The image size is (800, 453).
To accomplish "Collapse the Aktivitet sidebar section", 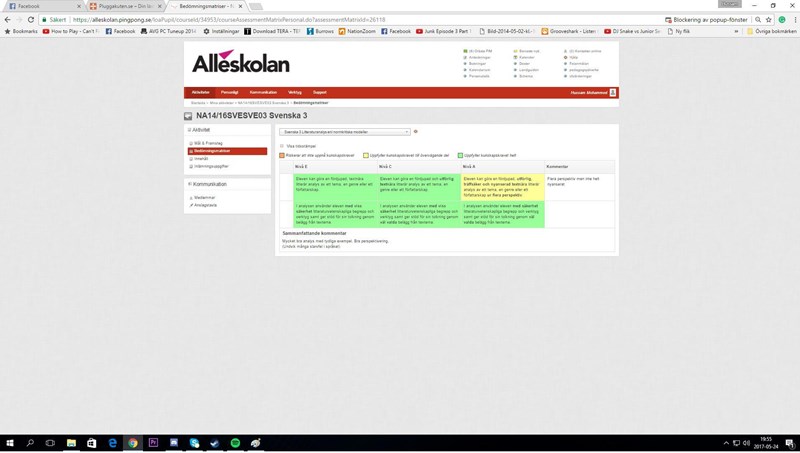I will [x=189, y=130].
